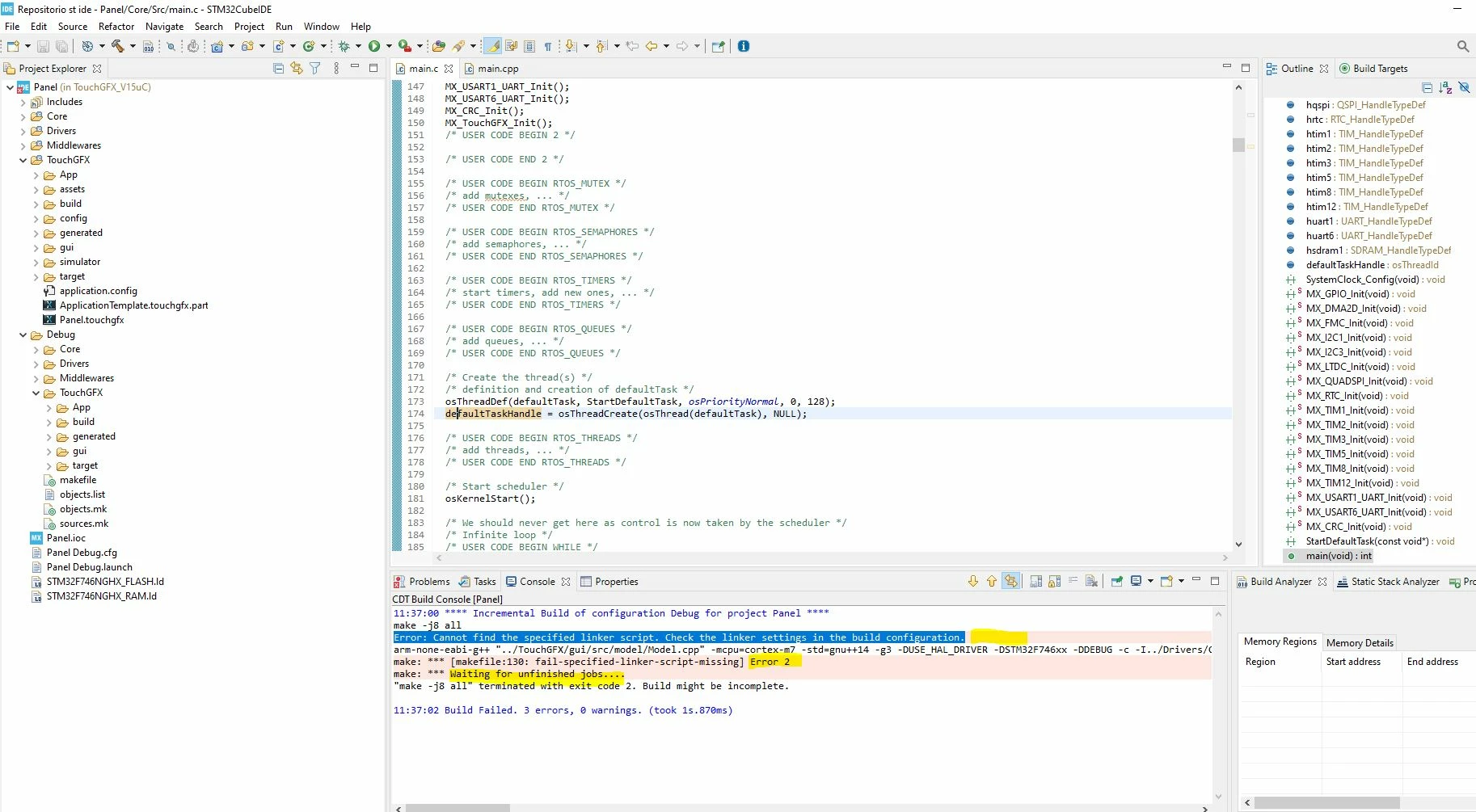Select main(void) : int in Outline

(1339, 556)
